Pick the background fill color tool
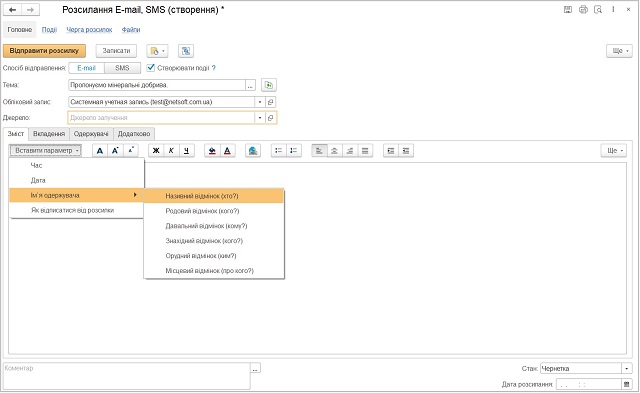This screenshot has width=640, height=393. (x=212, y=151)
